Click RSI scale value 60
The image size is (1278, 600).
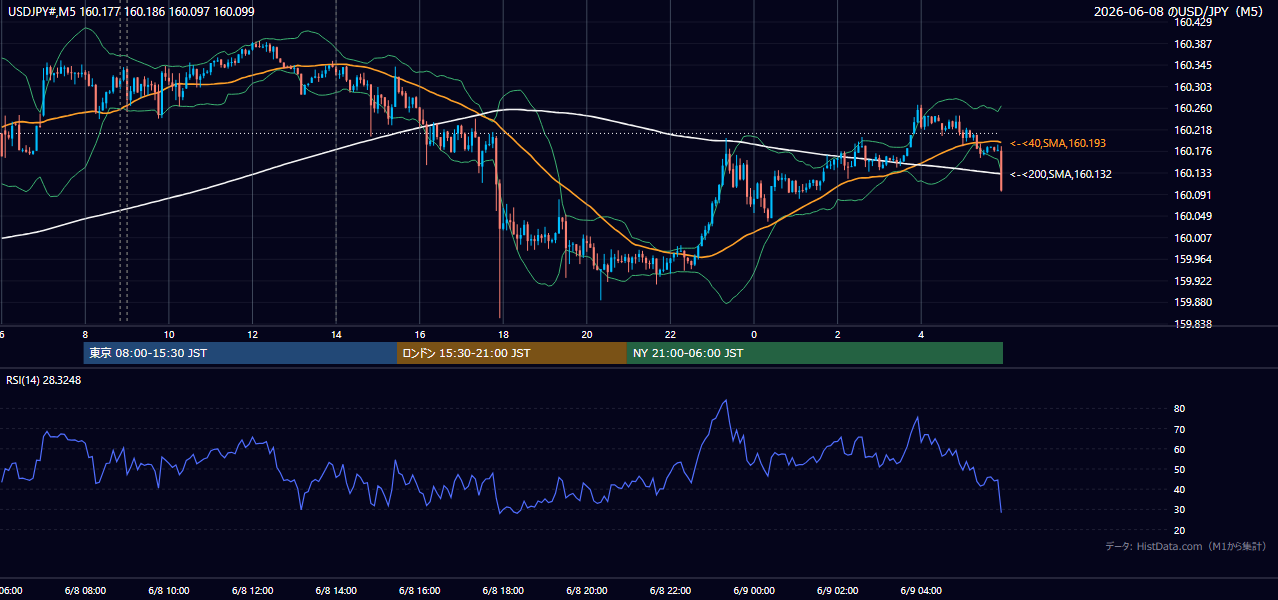(x=1180, y=449)
